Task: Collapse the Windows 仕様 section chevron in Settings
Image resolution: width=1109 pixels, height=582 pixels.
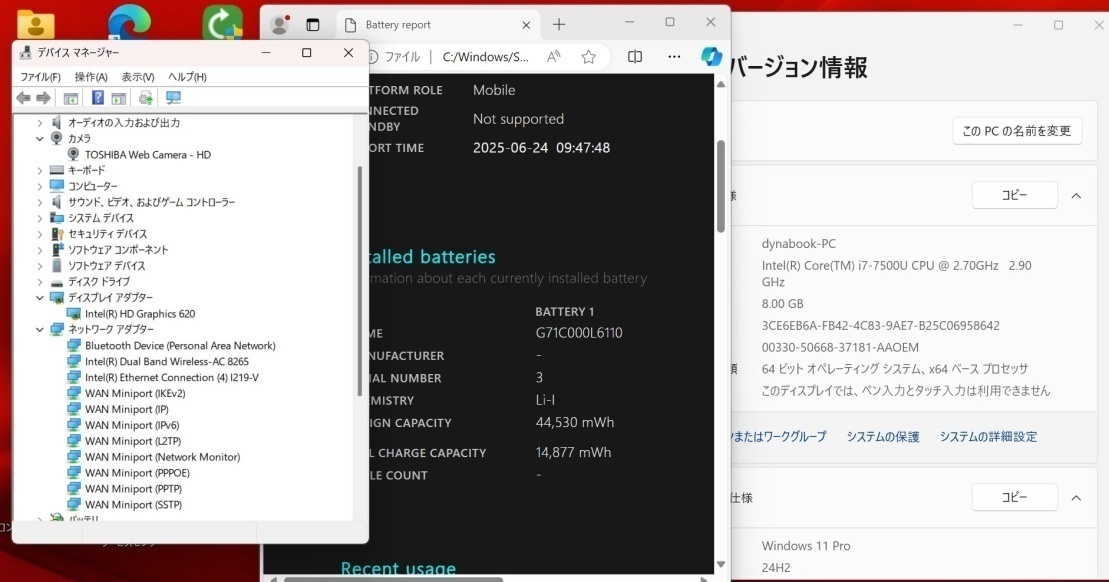Action: [x=1076, y=498]
